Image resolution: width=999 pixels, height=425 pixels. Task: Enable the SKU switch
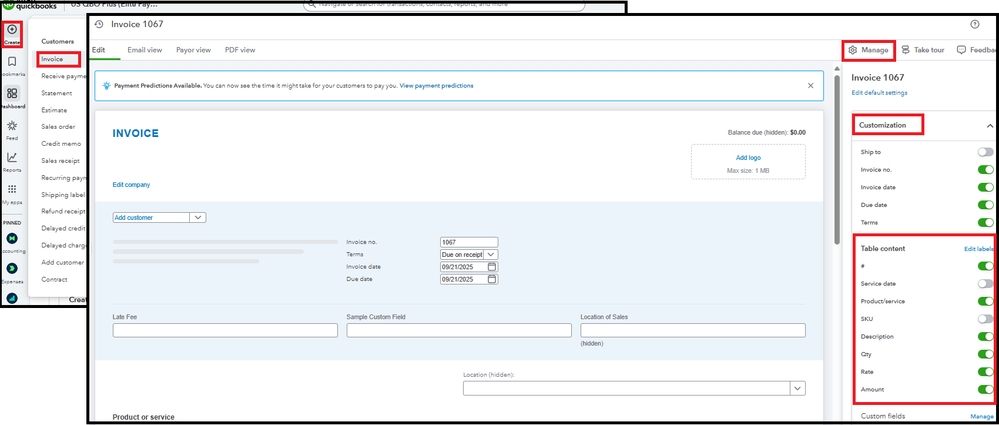(x=986, y=319)
